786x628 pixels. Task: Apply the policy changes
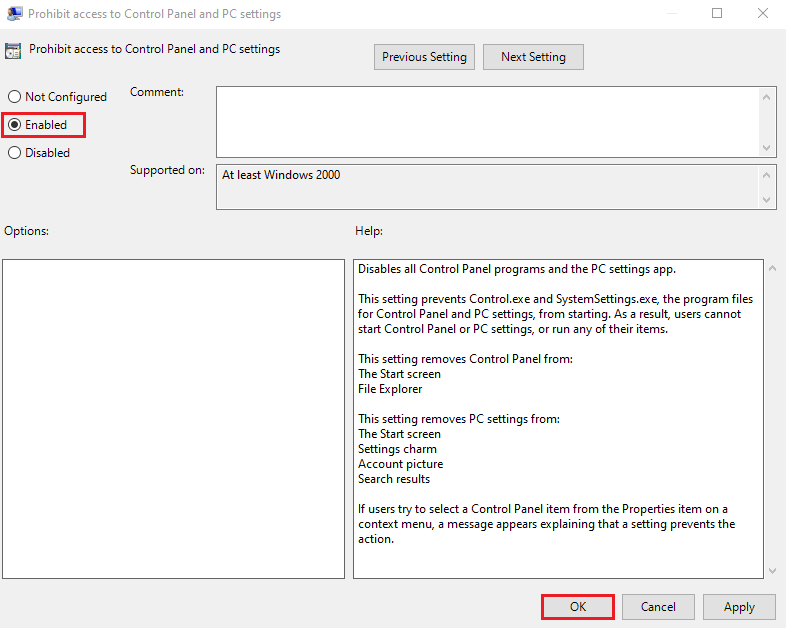coord(739,606)
